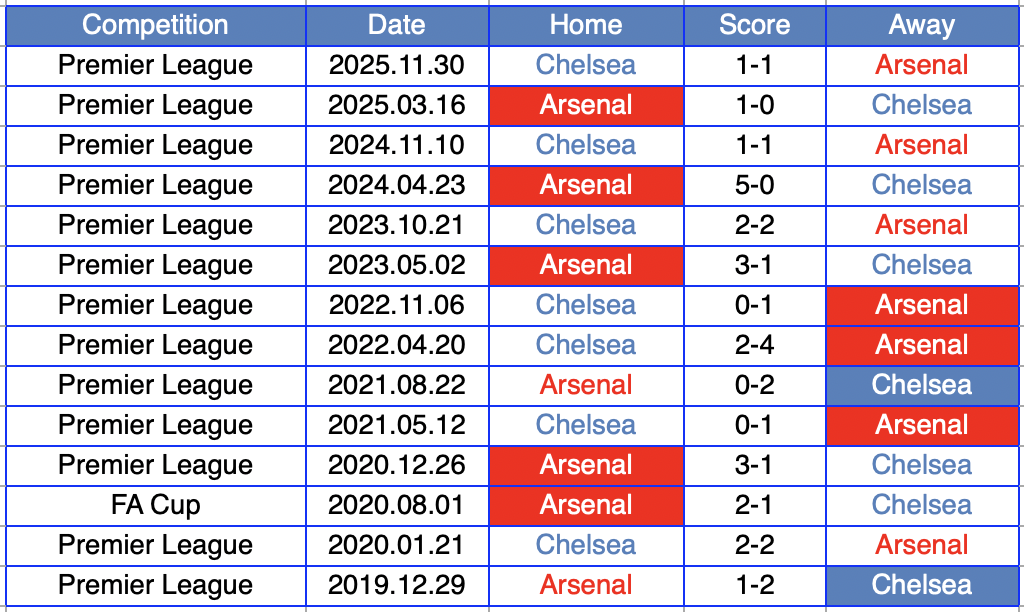The image size is (1024, 612).
Task: Select Arsenal away cell for 2020.01.21
Action: (921, 545)
